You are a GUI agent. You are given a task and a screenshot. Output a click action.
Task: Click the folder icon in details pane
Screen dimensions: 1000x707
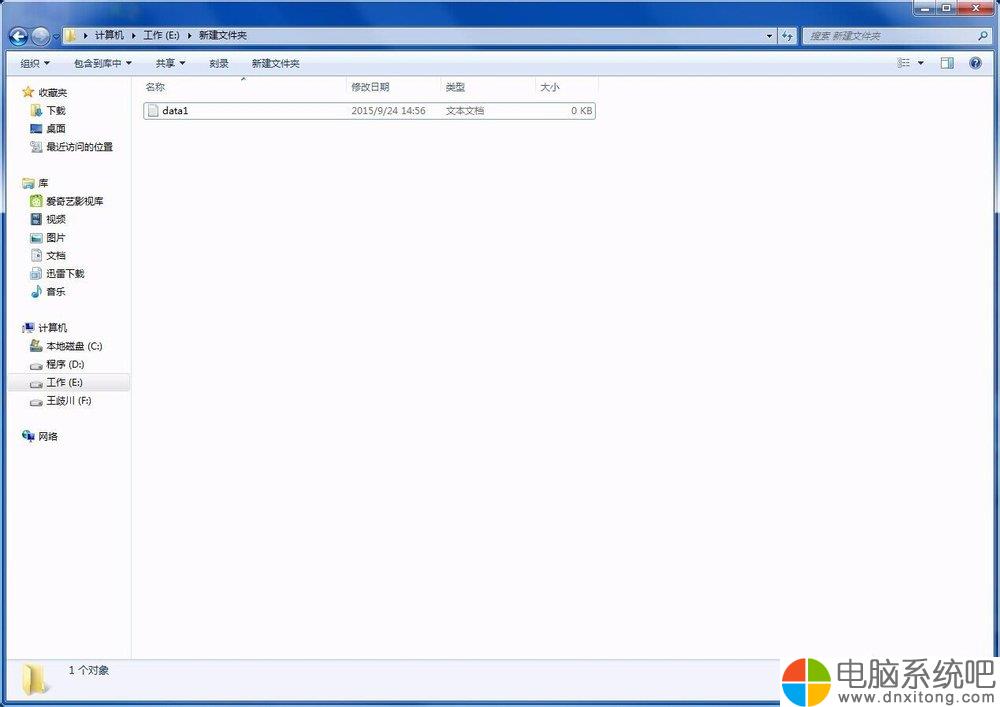(x=33, y=679)
